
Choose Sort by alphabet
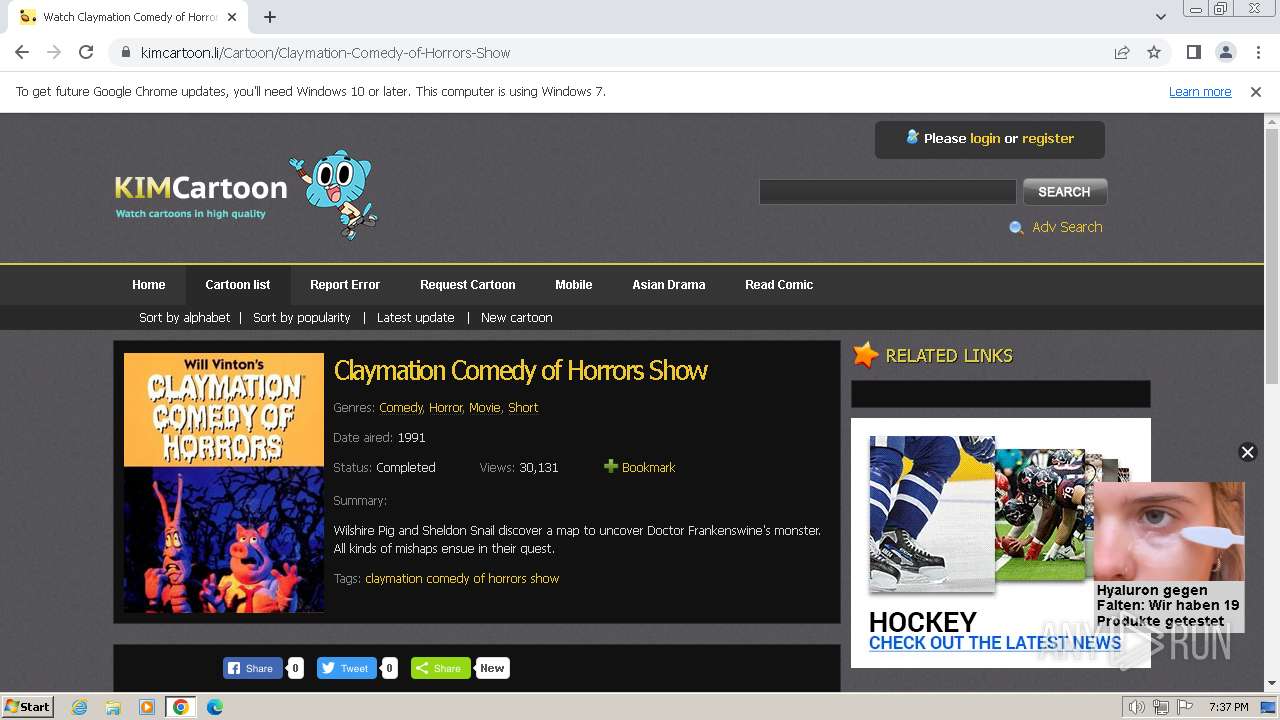(185, 317)
